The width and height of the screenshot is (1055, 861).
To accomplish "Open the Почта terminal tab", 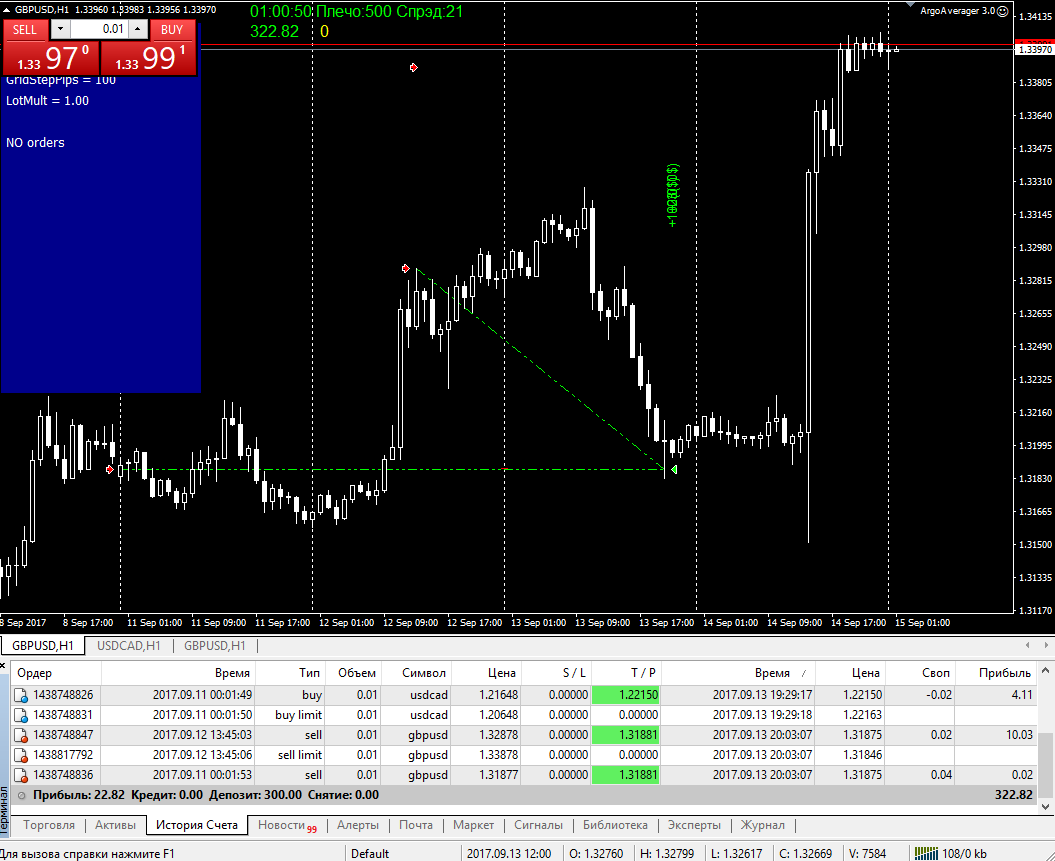I will pyautogui.click(x=416, y=825).
